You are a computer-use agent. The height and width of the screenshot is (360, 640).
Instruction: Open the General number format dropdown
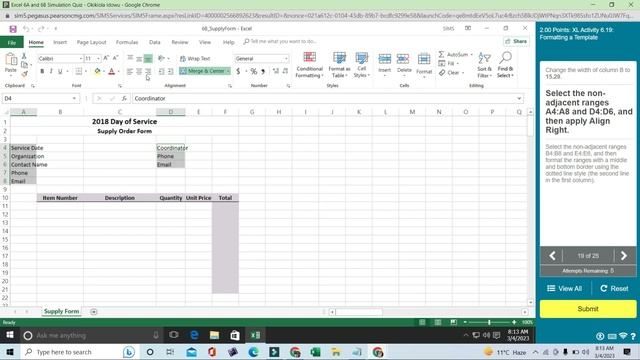pyautogui.click(x=286, y=59)
